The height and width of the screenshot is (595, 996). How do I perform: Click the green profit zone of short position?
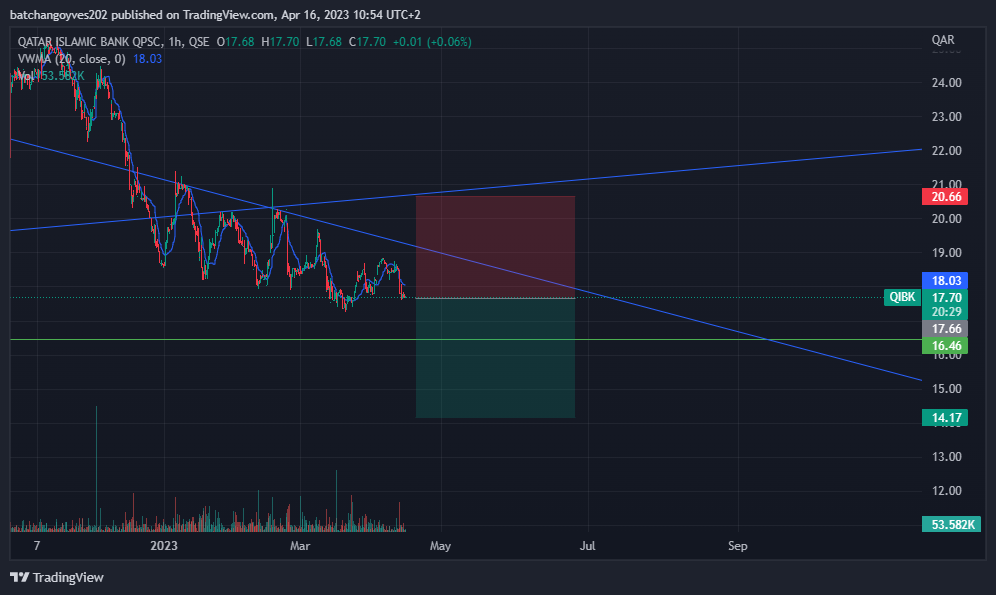pyautogui.click(x=495, y=358)
